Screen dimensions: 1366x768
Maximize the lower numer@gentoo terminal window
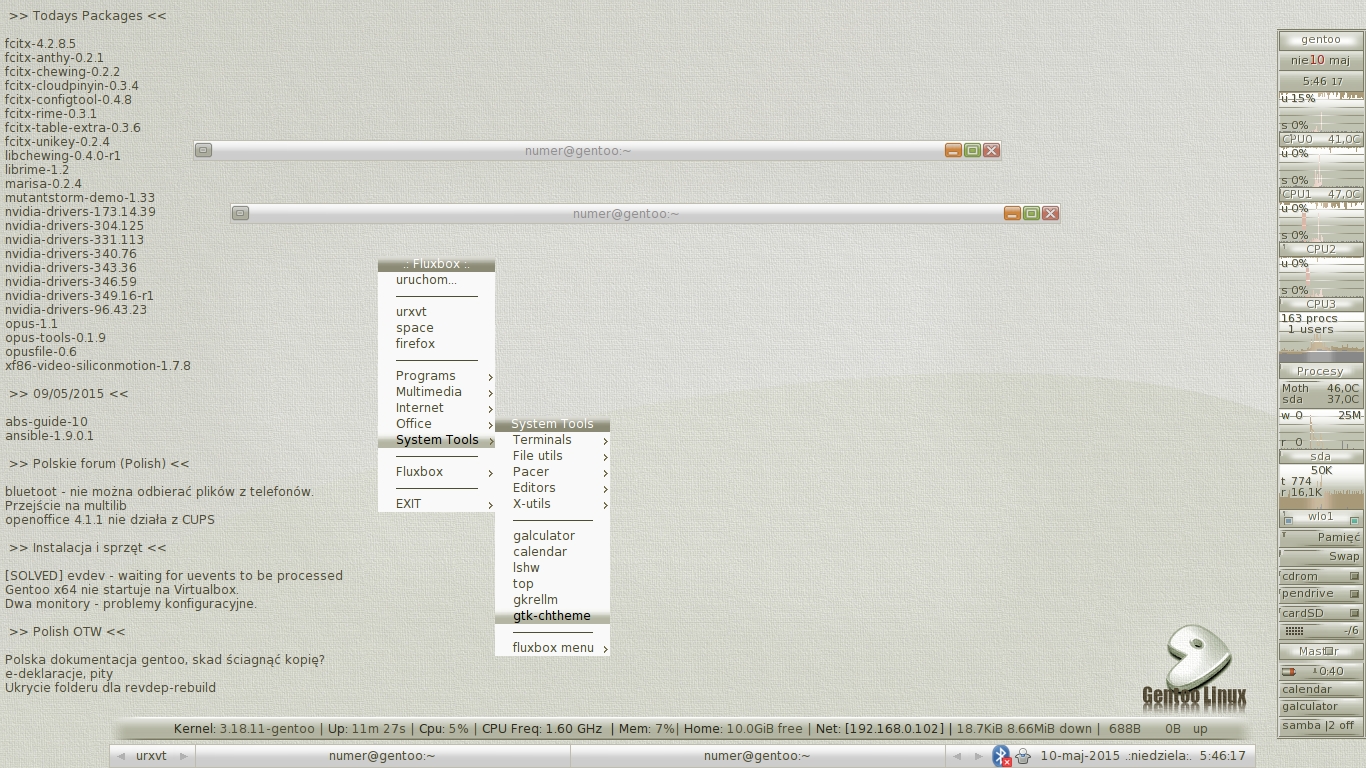(1031, 213)
